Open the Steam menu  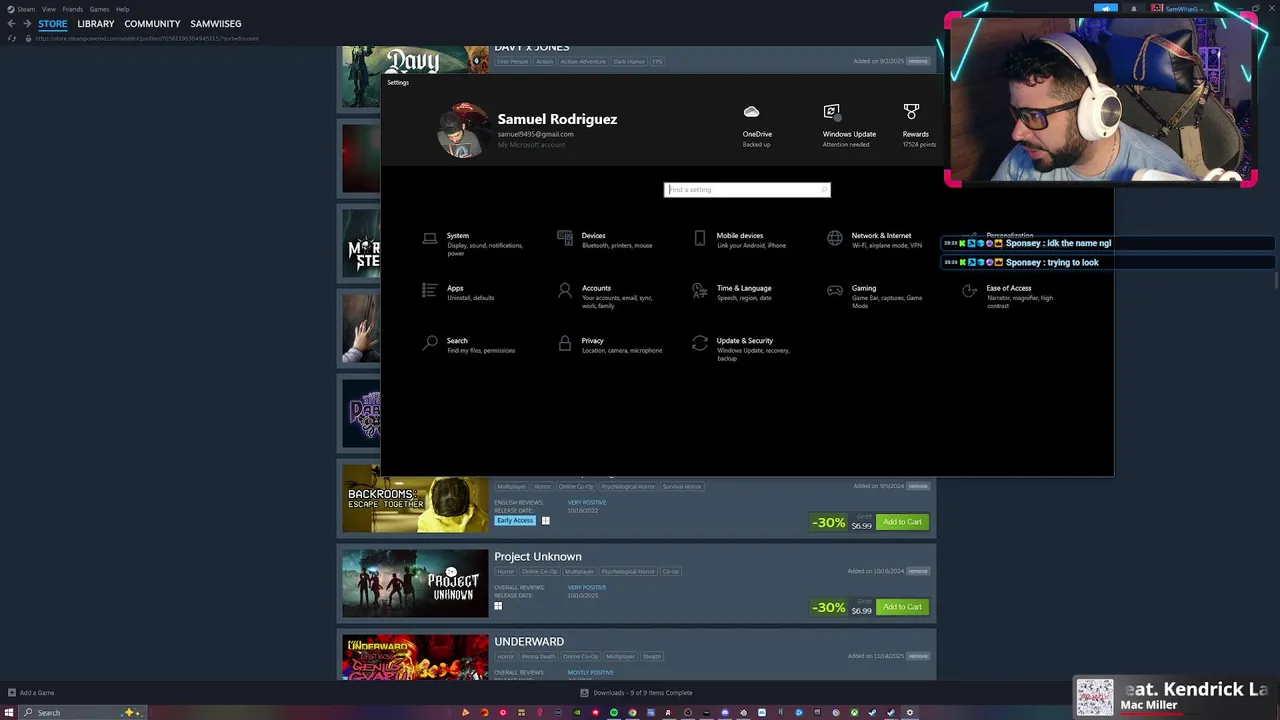pyautogui.click(x=21, y=9)
